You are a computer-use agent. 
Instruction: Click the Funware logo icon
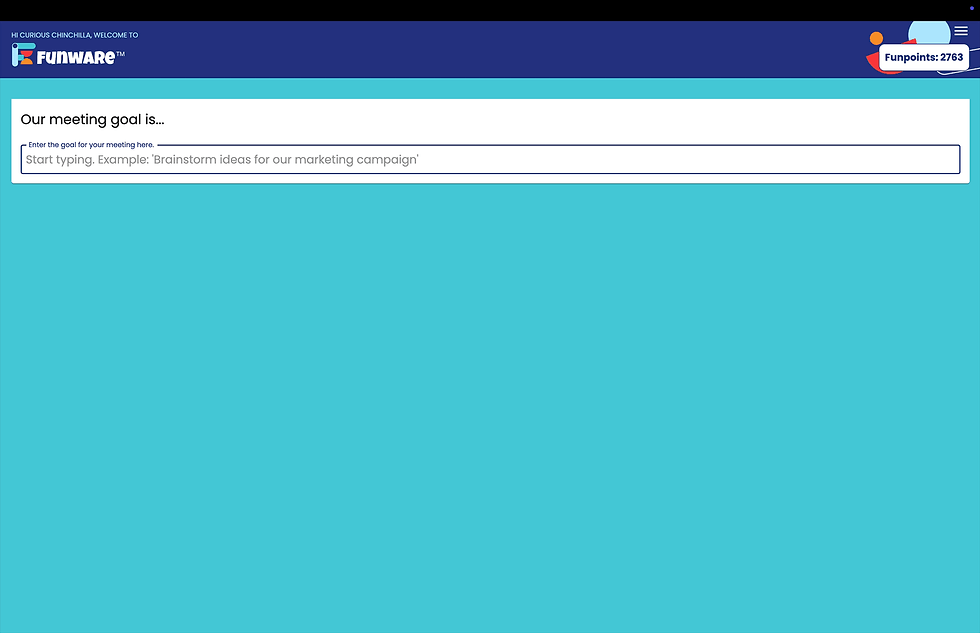[22, 54]
